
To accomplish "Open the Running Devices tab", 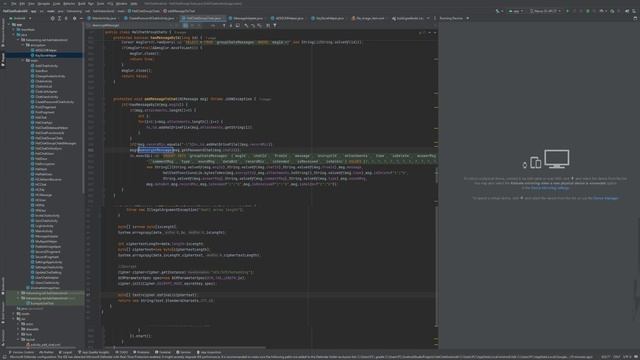I will pos(451,18).
